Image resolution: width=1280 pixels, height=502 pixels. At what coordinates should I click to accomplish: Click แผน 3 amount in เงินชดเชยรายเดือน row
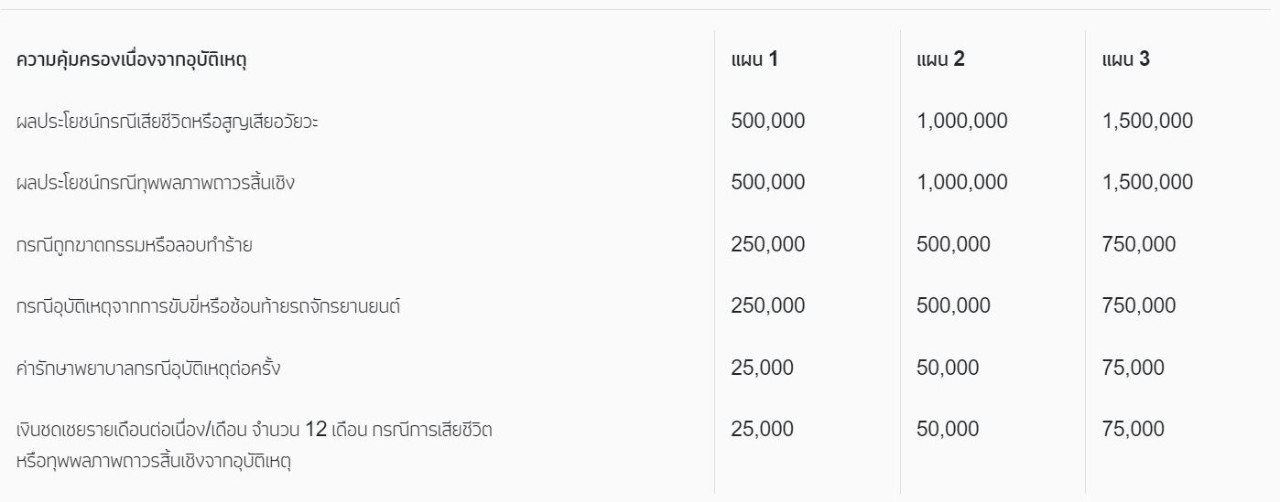tap(1133, 429)
